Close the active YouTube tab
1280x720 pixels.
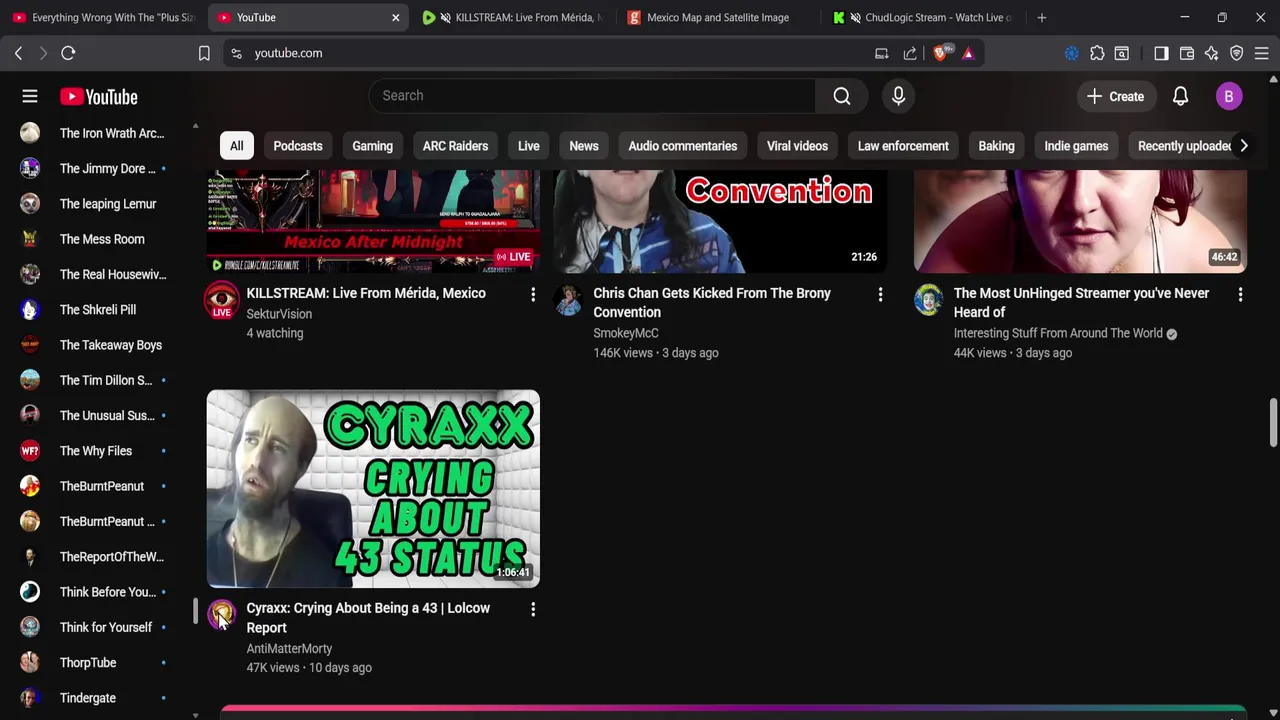(395, 17)
